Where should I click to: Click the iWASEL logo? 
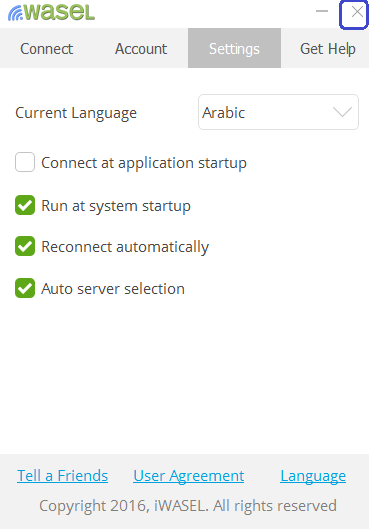[x=51, y=13]
